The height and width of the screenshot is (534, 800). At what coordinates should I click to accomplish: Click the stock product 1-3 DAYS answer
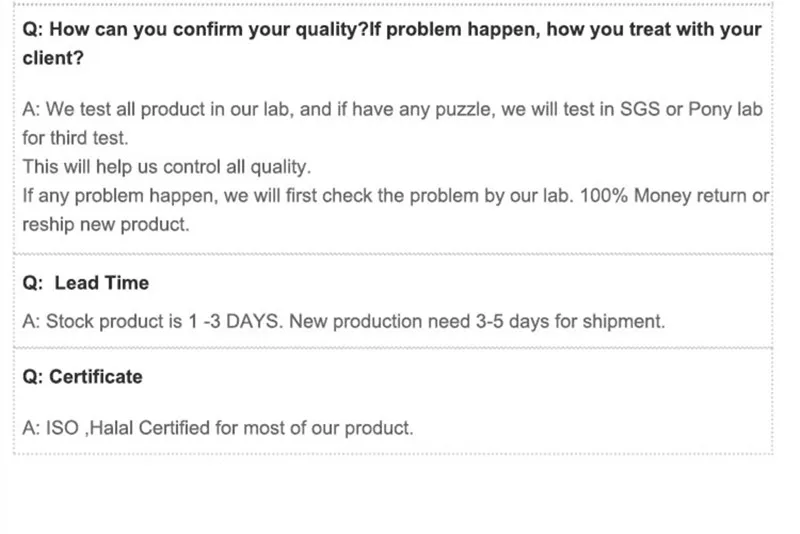pyautogui.click(x=343, y=321)
